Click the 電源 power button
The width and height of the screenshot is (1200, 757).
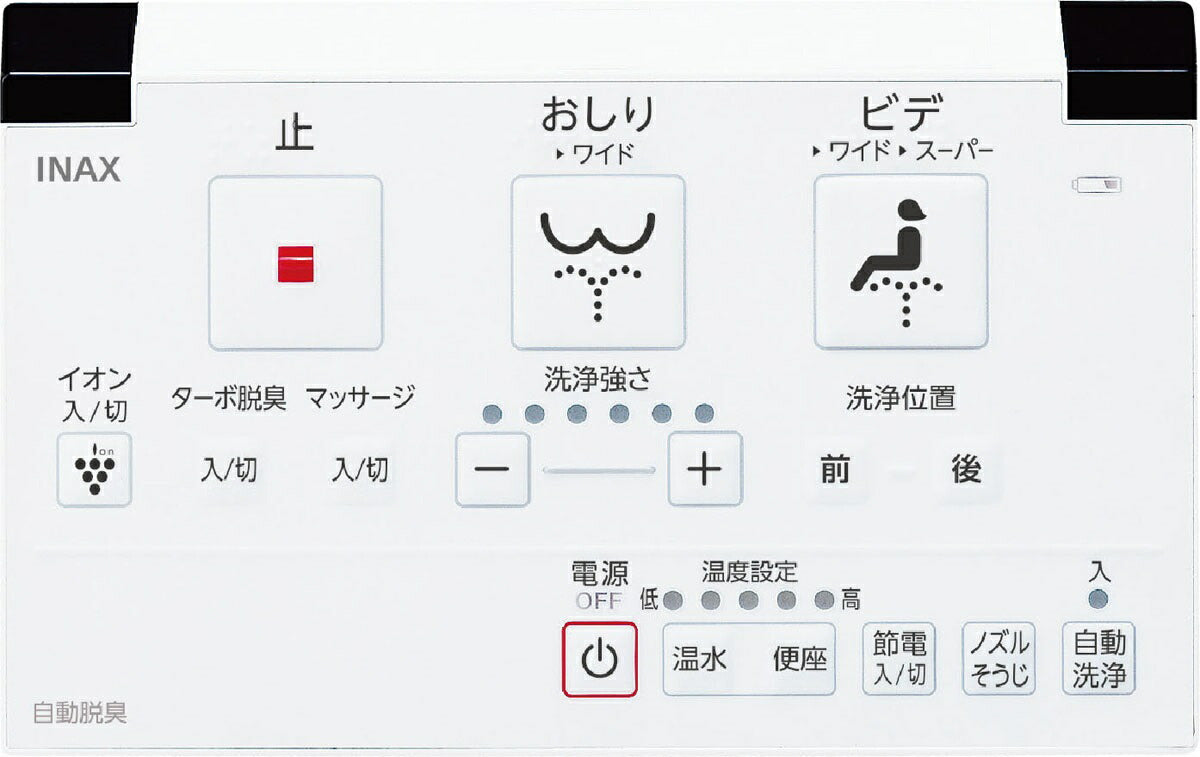pos(599,658)
